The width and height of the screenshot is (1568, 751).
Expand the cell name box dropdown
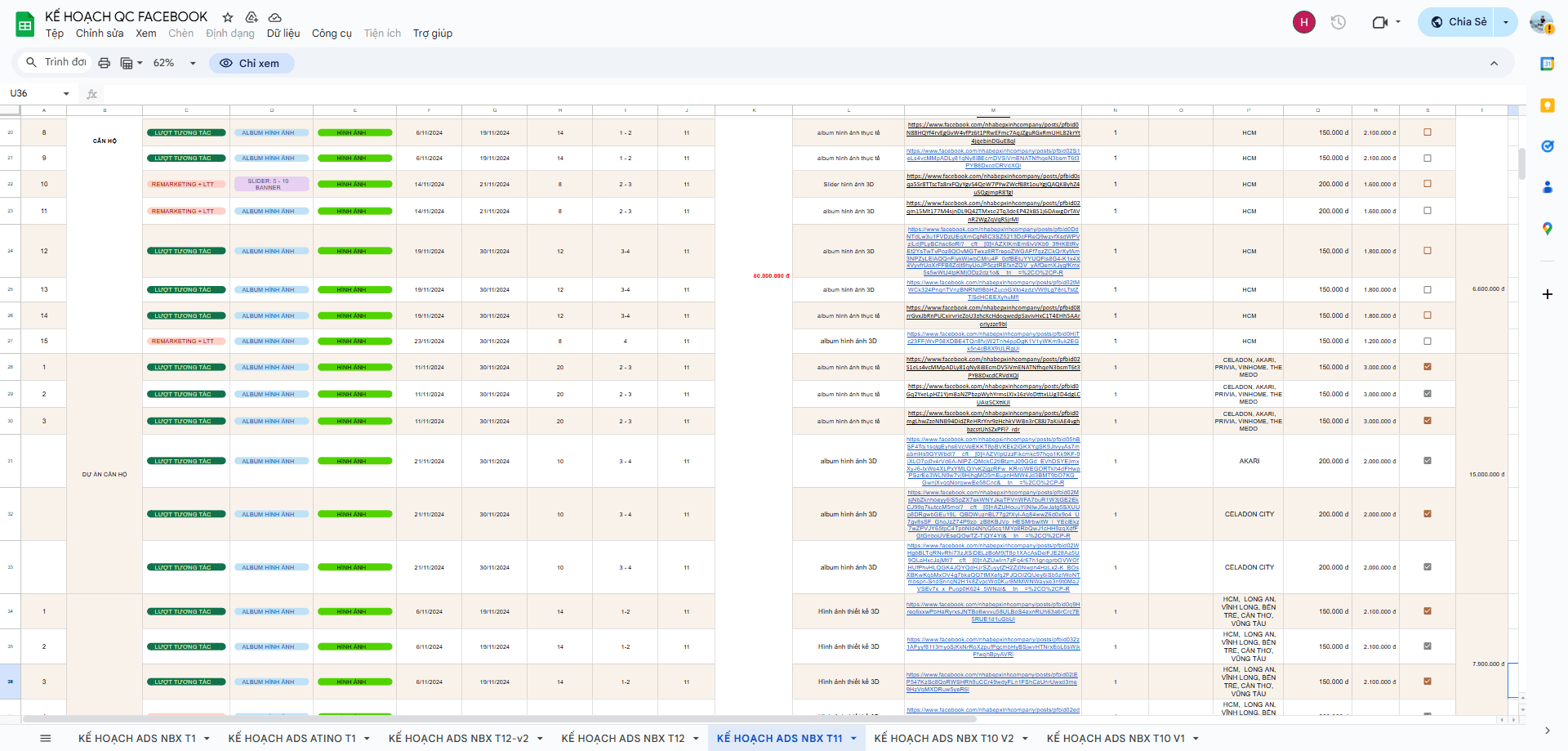point(66,94)
